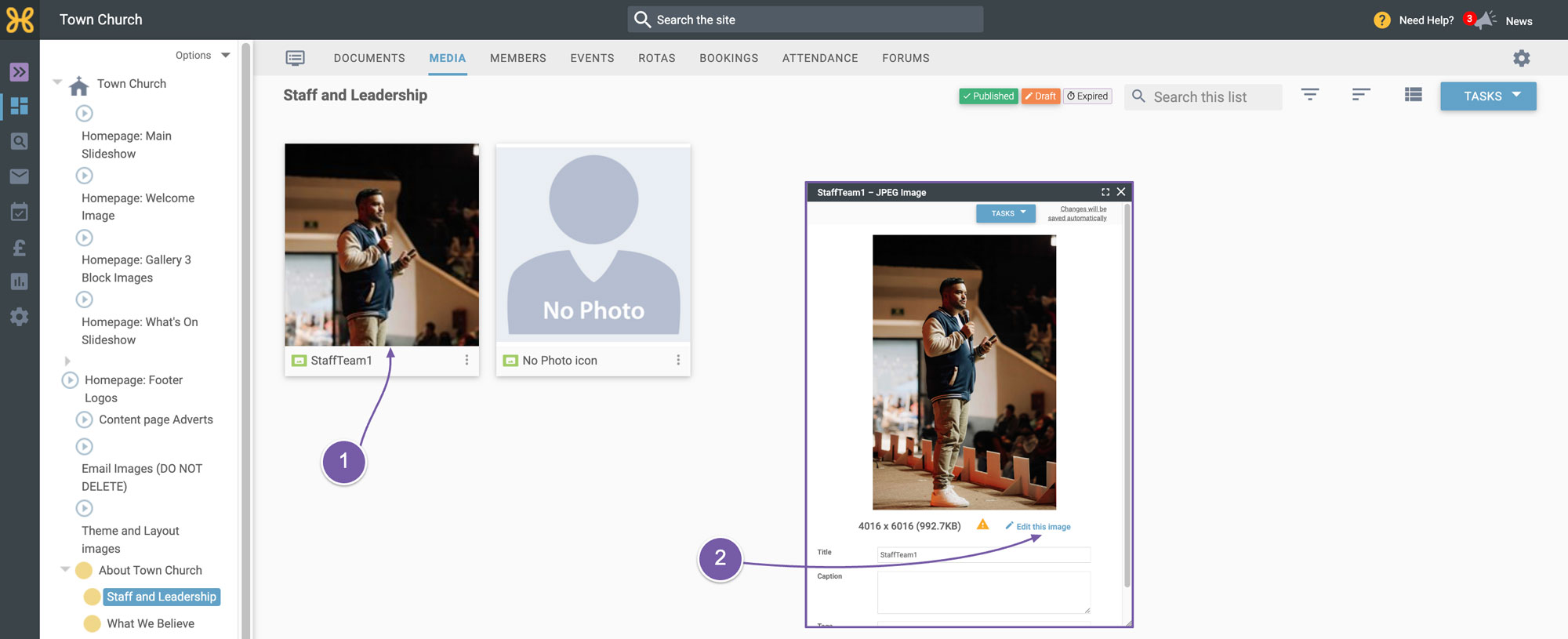Click the warning triangle beside image dimensions
The height and width of the screenshot is (639, 1568).
coord(982,525)
